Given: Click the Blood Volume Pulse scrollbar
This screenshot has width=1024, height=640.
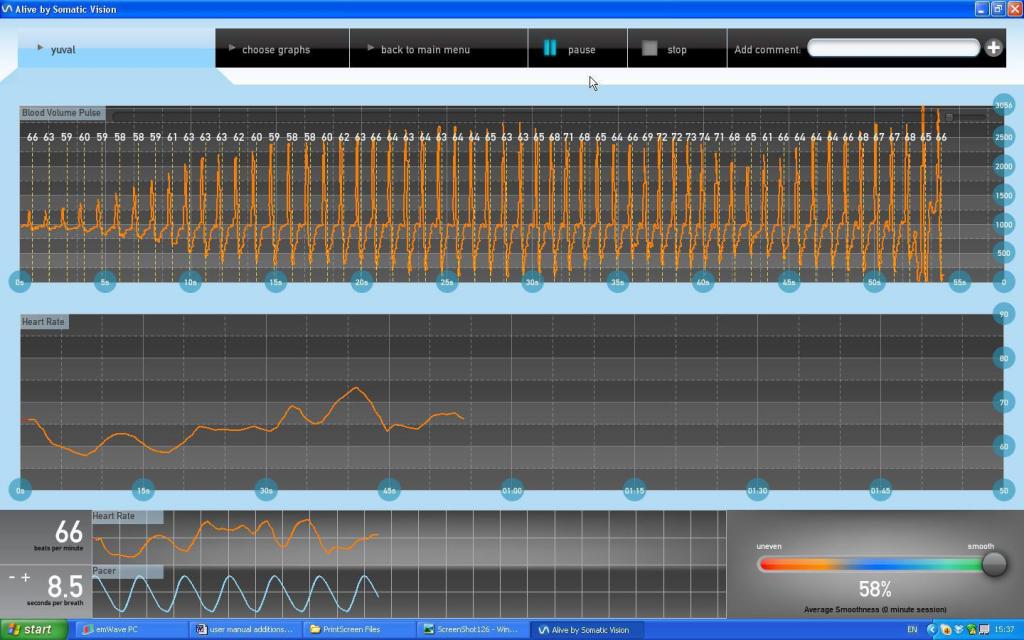Looking at the screenshot, I should pos(540,115).
